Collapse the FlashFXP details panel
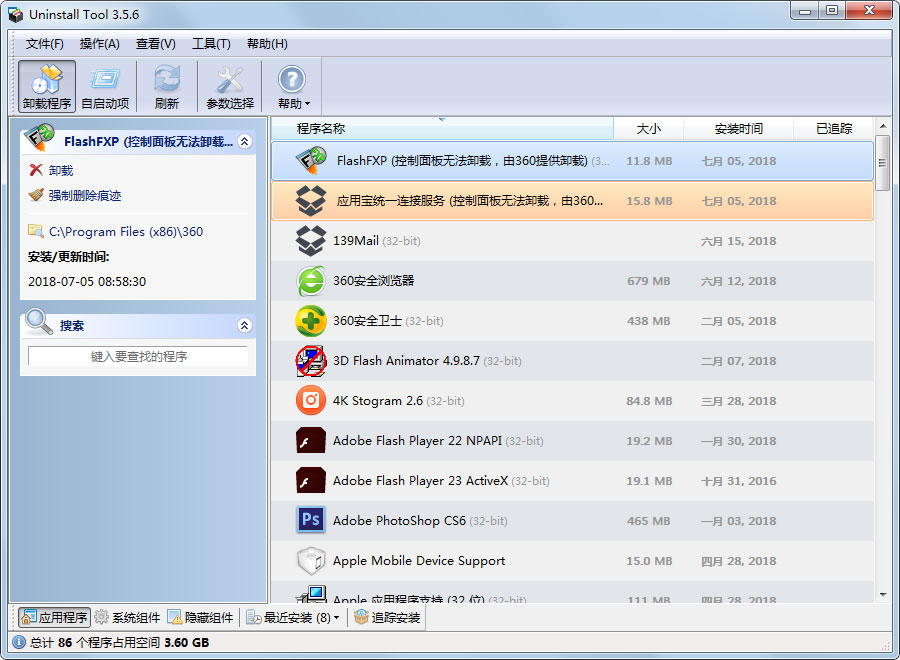Screen dimensions: 900x660 tap(245, 141)
